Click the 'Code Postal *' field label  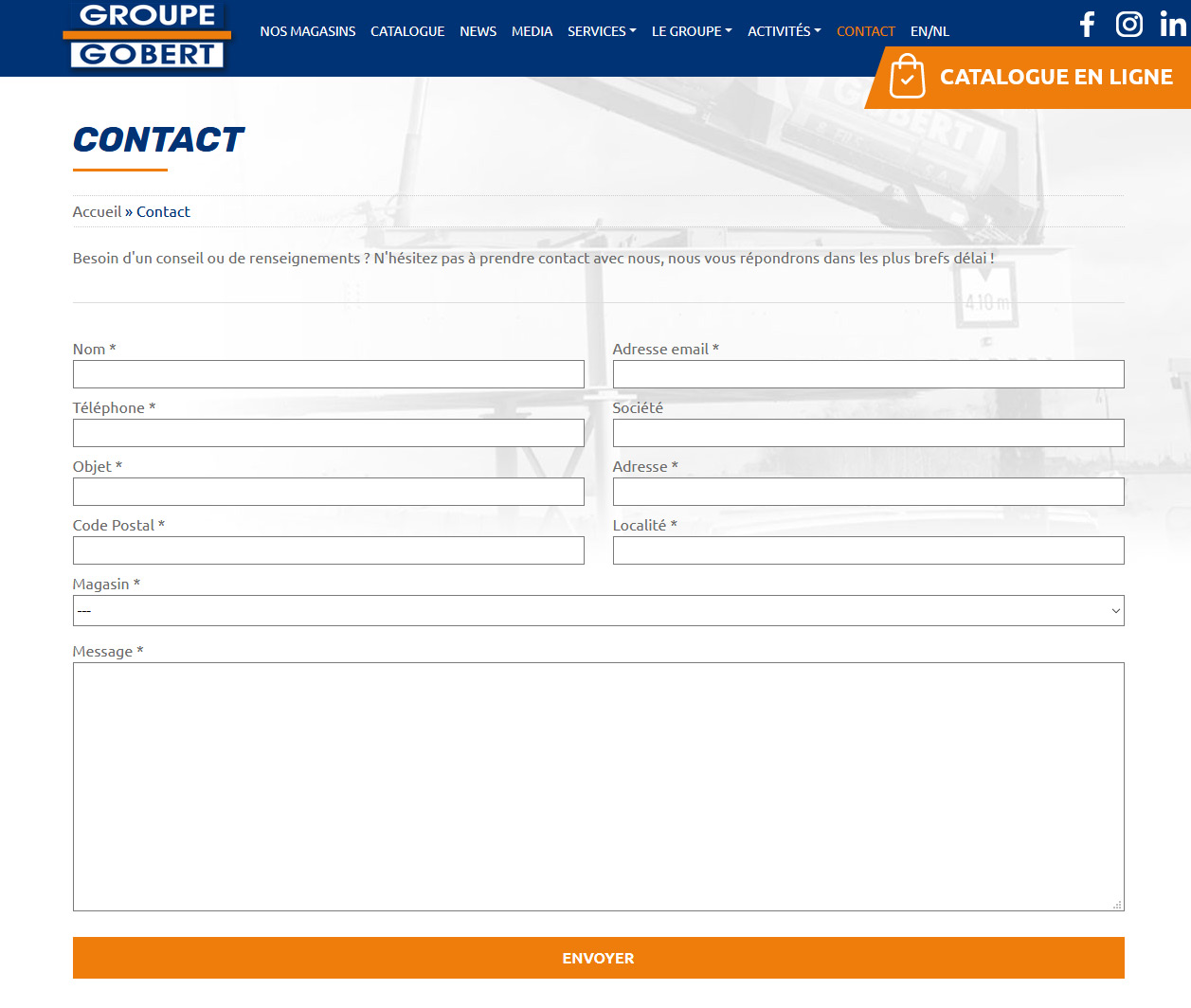point(118,525)
